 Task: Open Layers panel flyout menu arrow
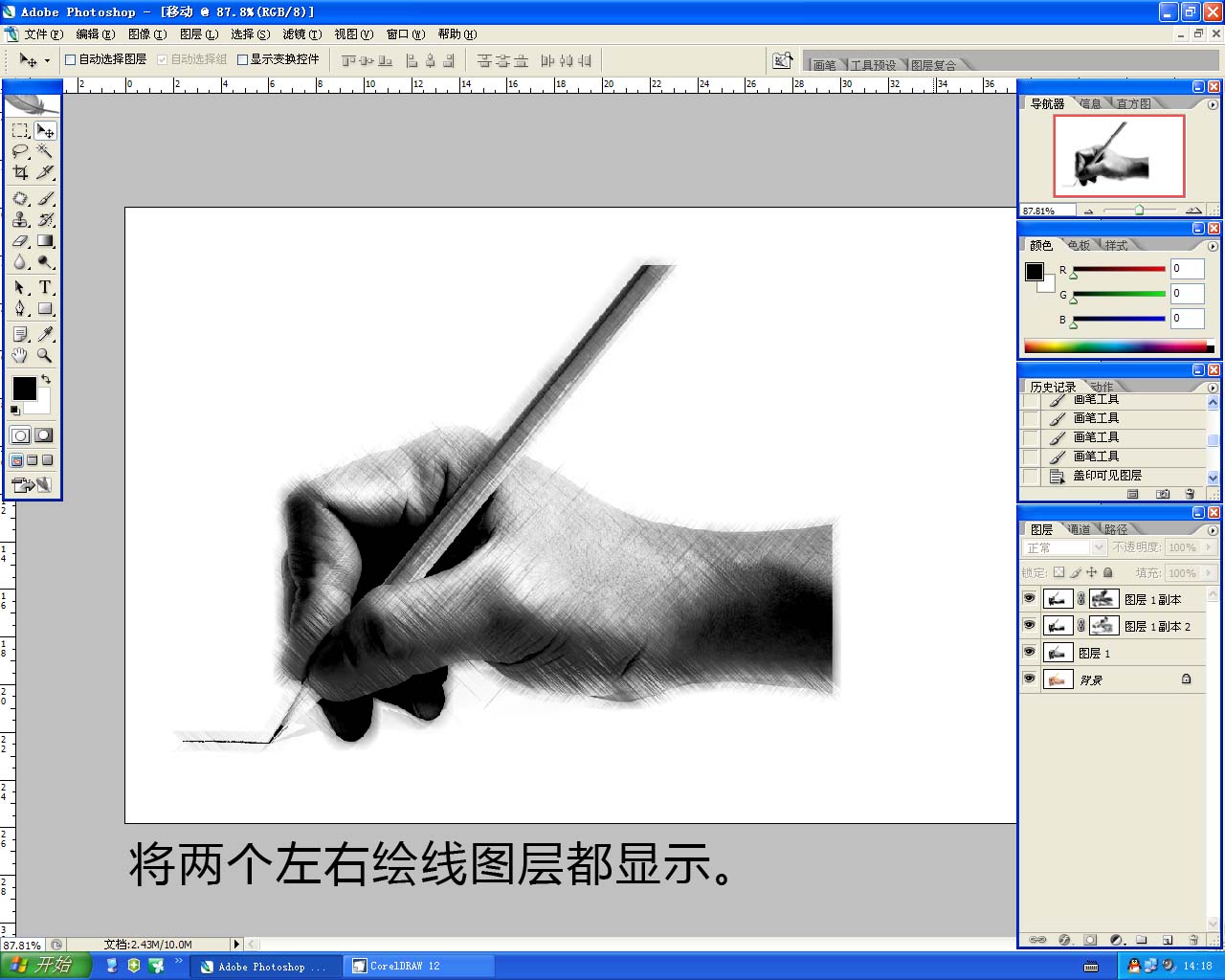coord(1213,530)
